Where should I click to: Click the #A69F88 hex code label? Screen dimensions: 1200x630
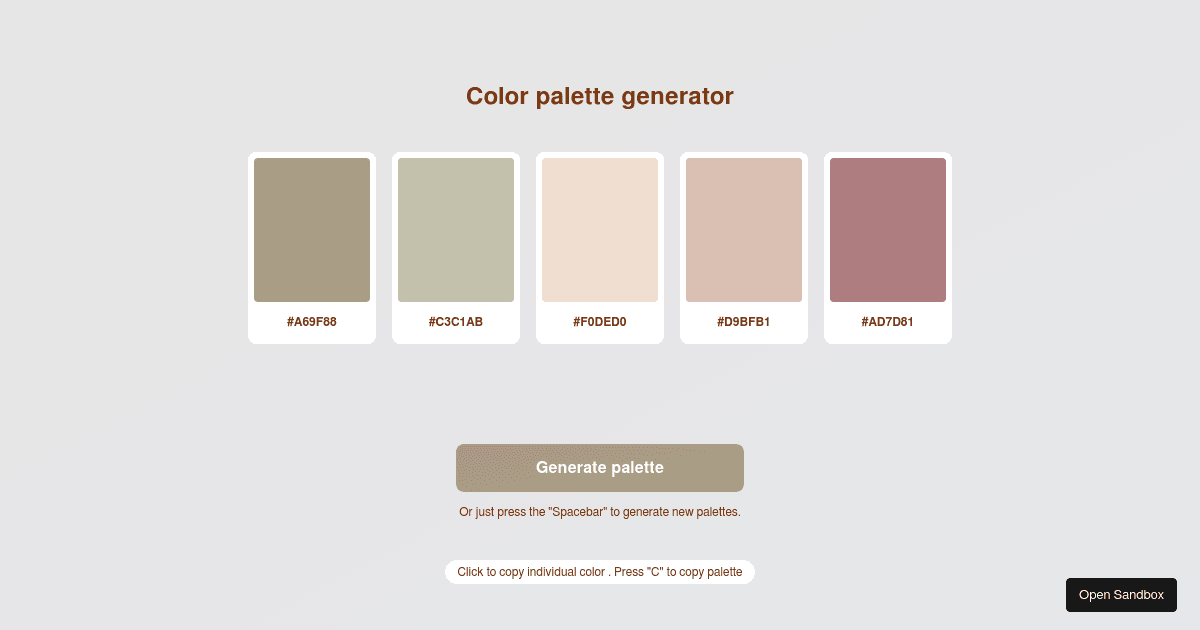[311, 321]
